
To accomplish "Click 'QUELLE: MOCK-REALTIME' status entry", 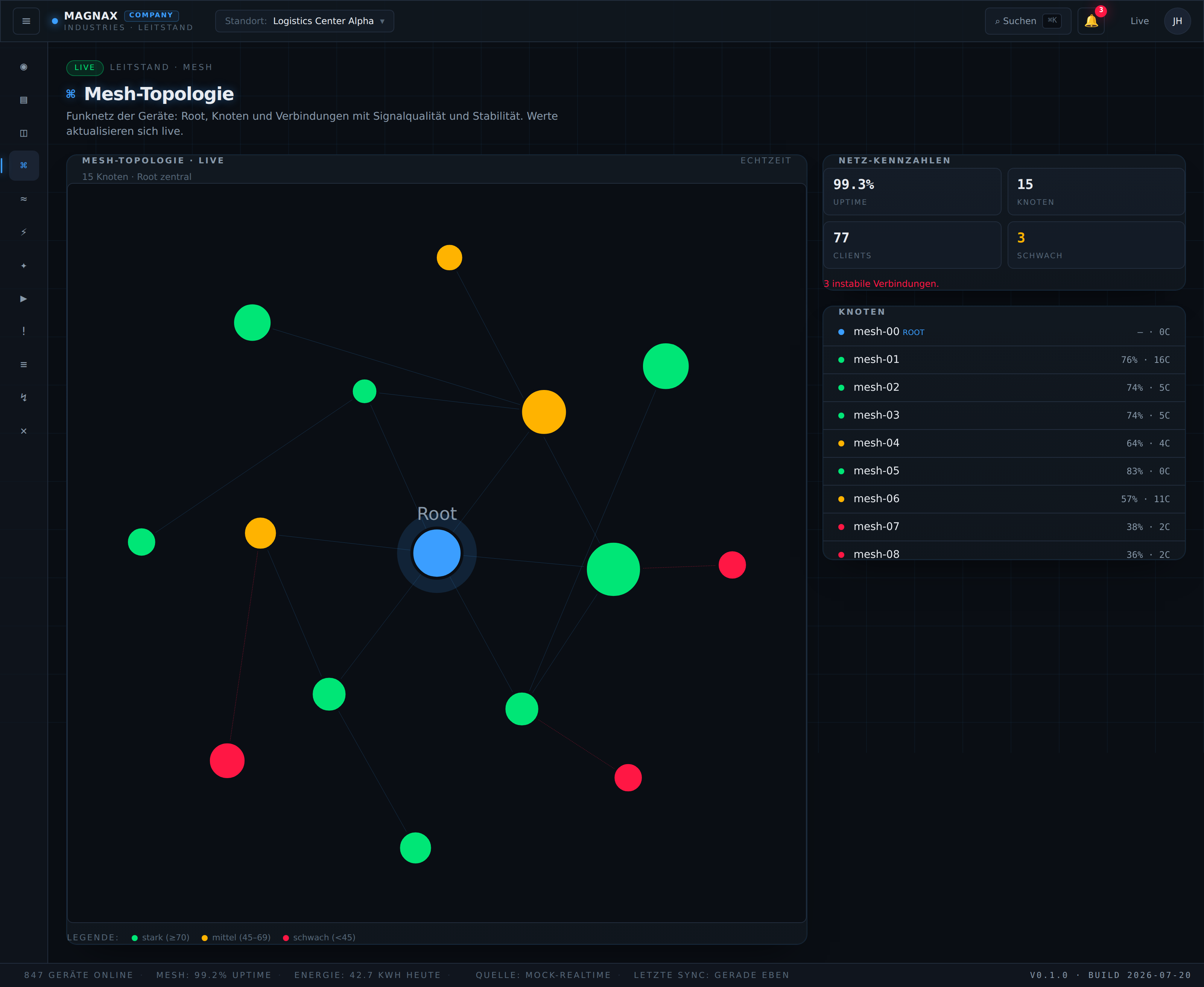I will tap(543, 975).
